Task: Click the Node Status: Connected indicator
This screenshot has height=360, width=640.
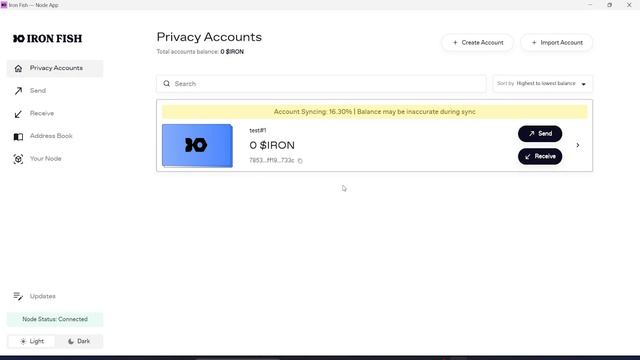Action: pyautogui.click(x=55, y=319)
